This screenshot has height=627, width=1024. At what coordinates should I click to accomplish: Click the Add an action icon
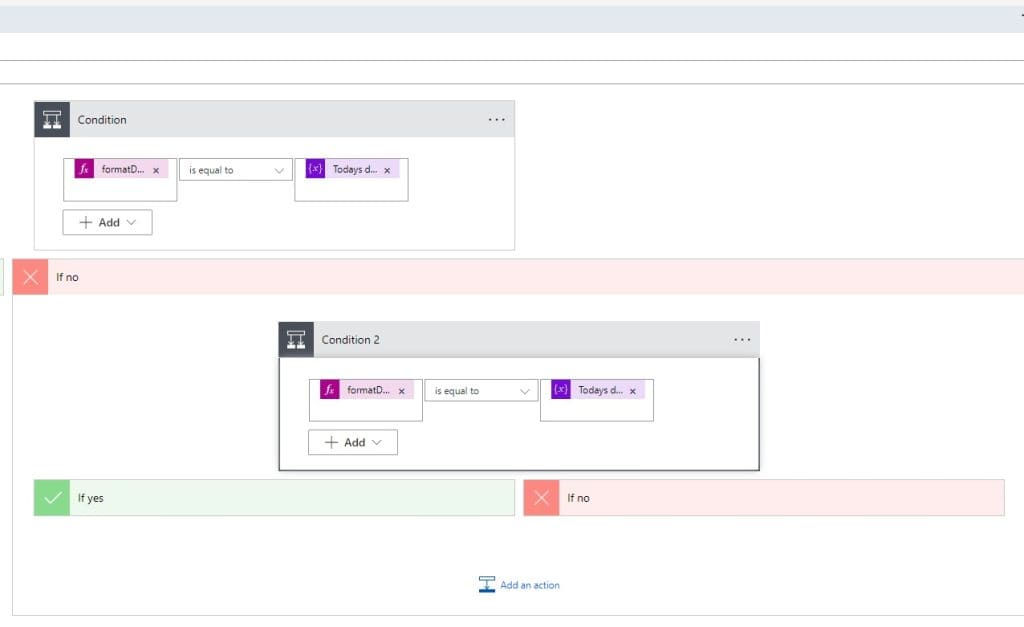coord(487,585)
